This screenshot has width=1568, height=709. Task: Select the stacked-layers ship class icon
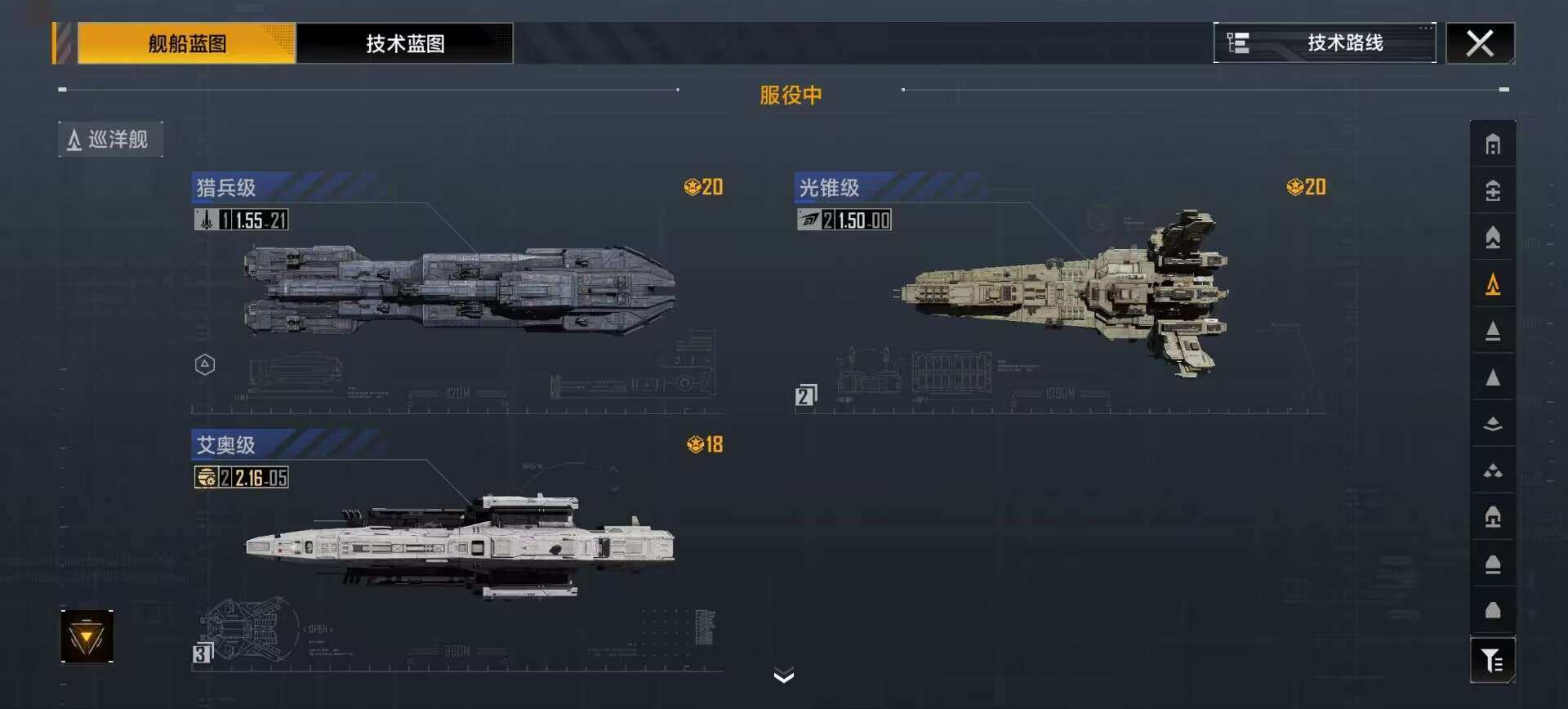[1493, 424]
